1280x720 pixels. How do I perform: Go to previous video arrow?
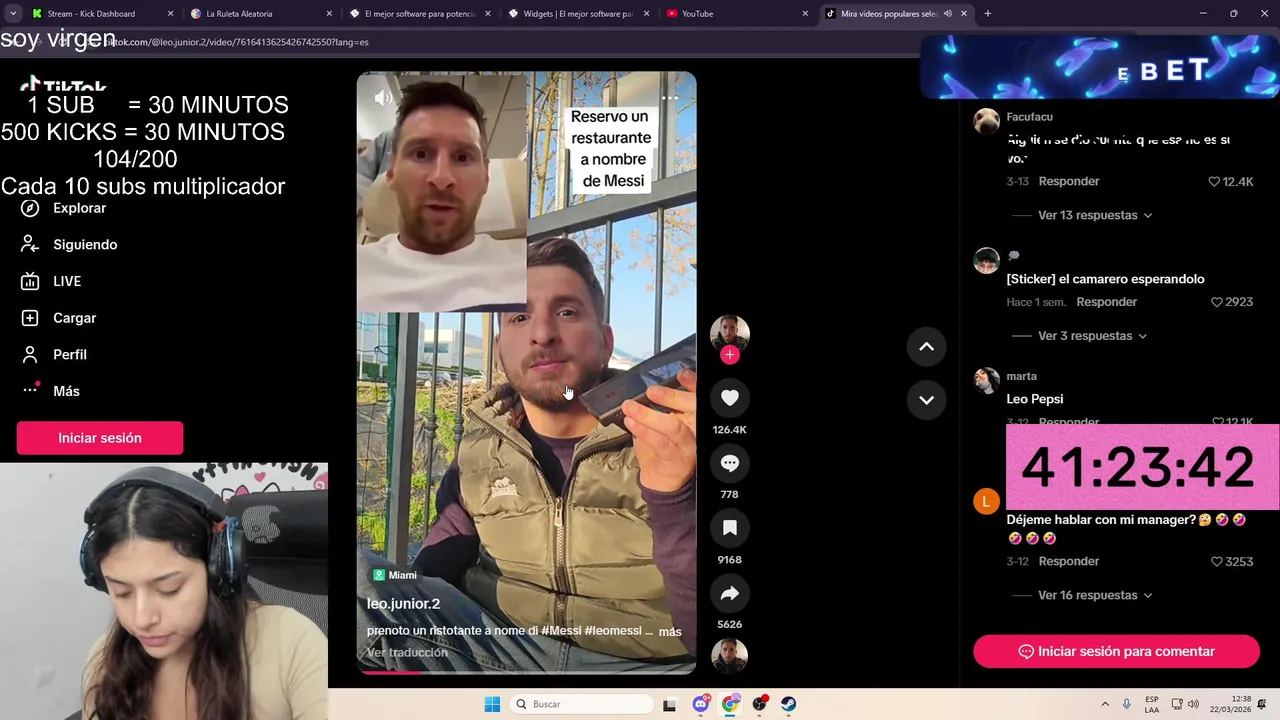[x=926, y=347]
